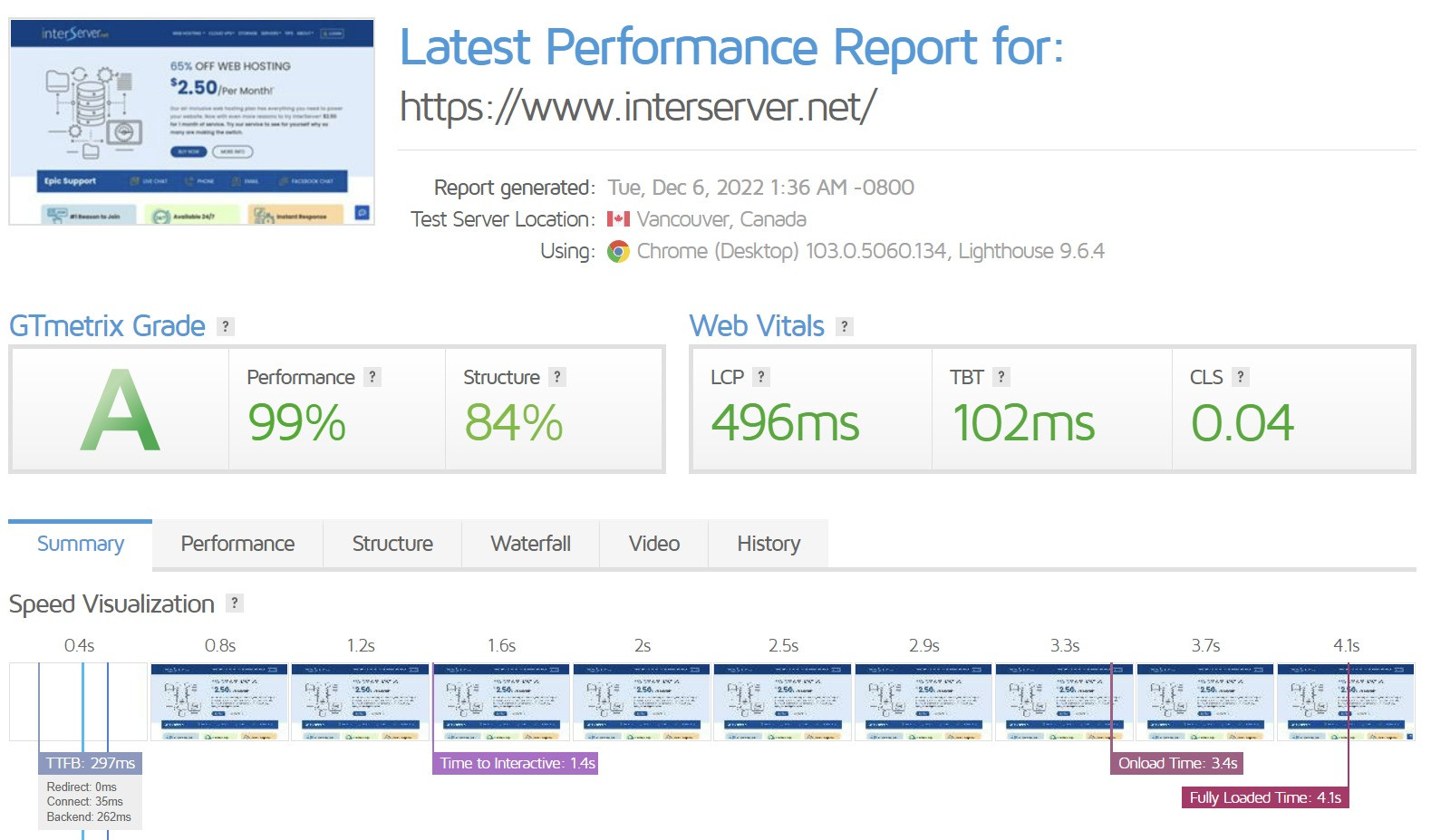
Task: Click the filmstrip frame at 1.2s
Action: 360,702
